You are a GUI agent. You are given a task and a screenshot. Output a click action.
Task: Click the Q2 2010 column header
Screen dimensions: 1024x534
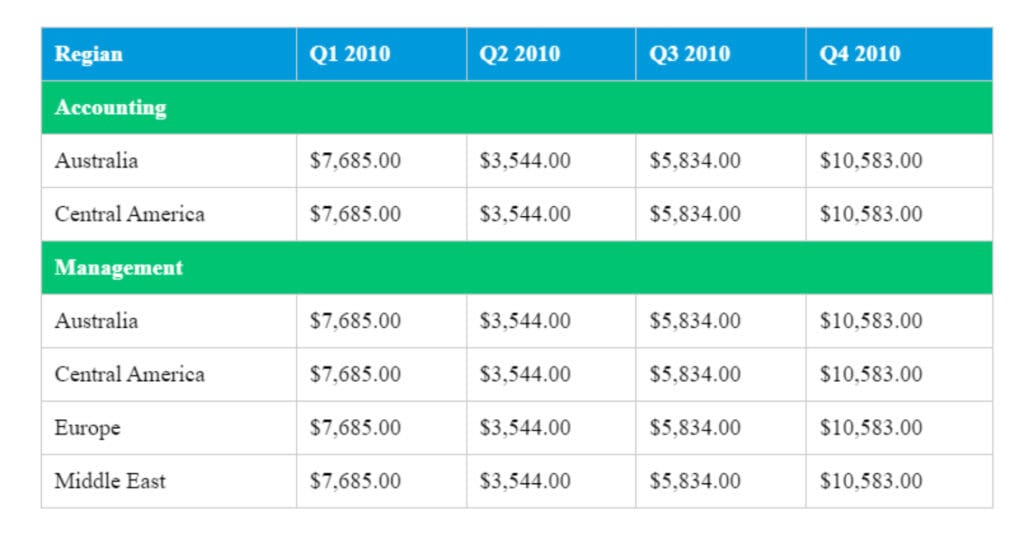(551, 54)
